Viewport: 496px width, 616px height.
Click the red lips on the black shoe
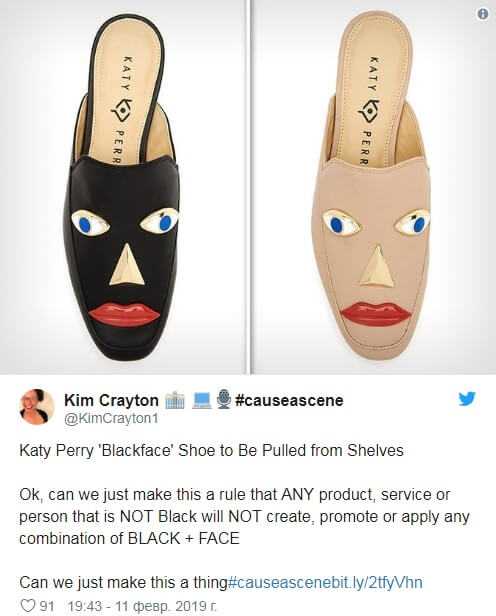(124, 314)
